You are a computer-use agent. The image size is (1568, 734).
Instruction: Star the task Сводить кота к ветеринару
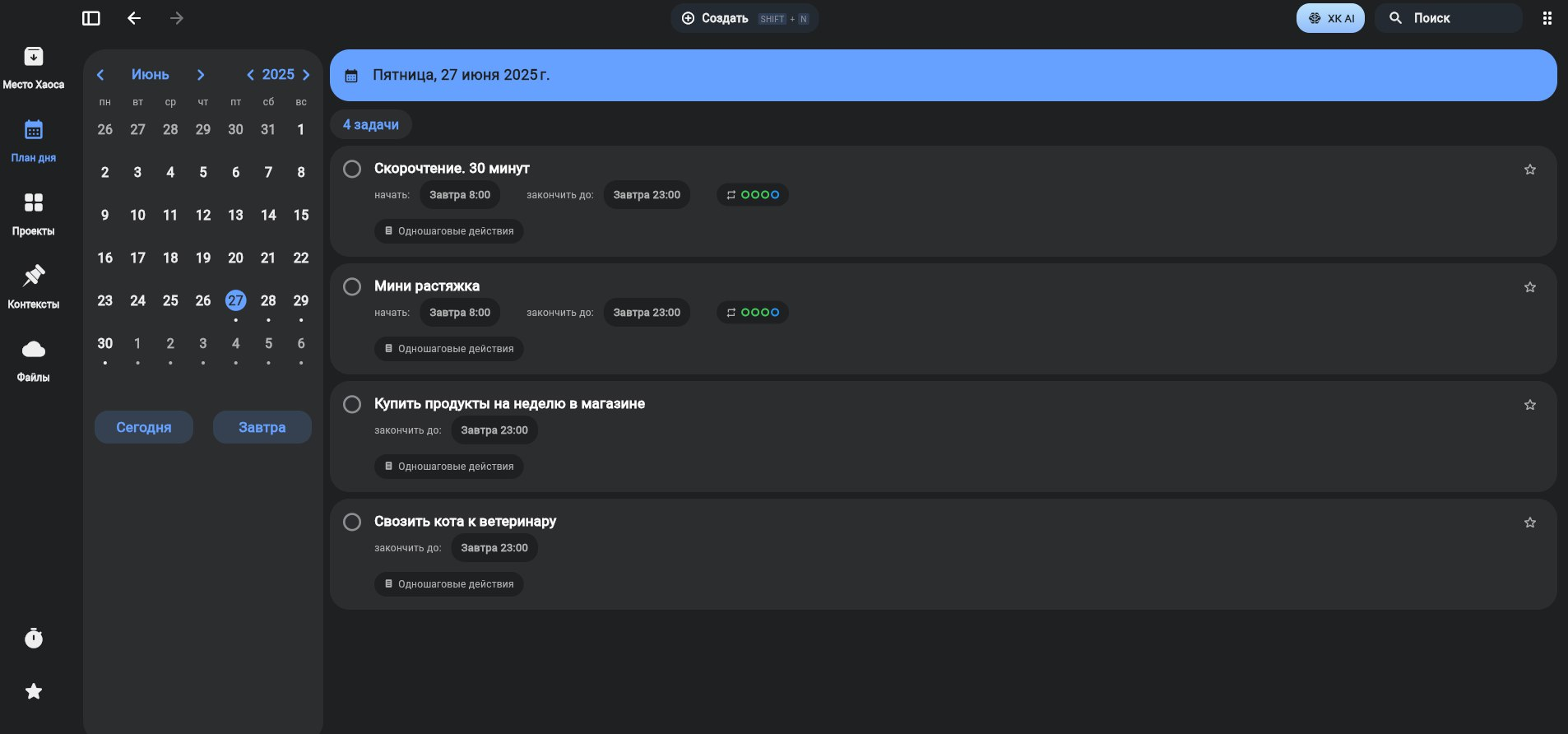tap(1529, 523)
